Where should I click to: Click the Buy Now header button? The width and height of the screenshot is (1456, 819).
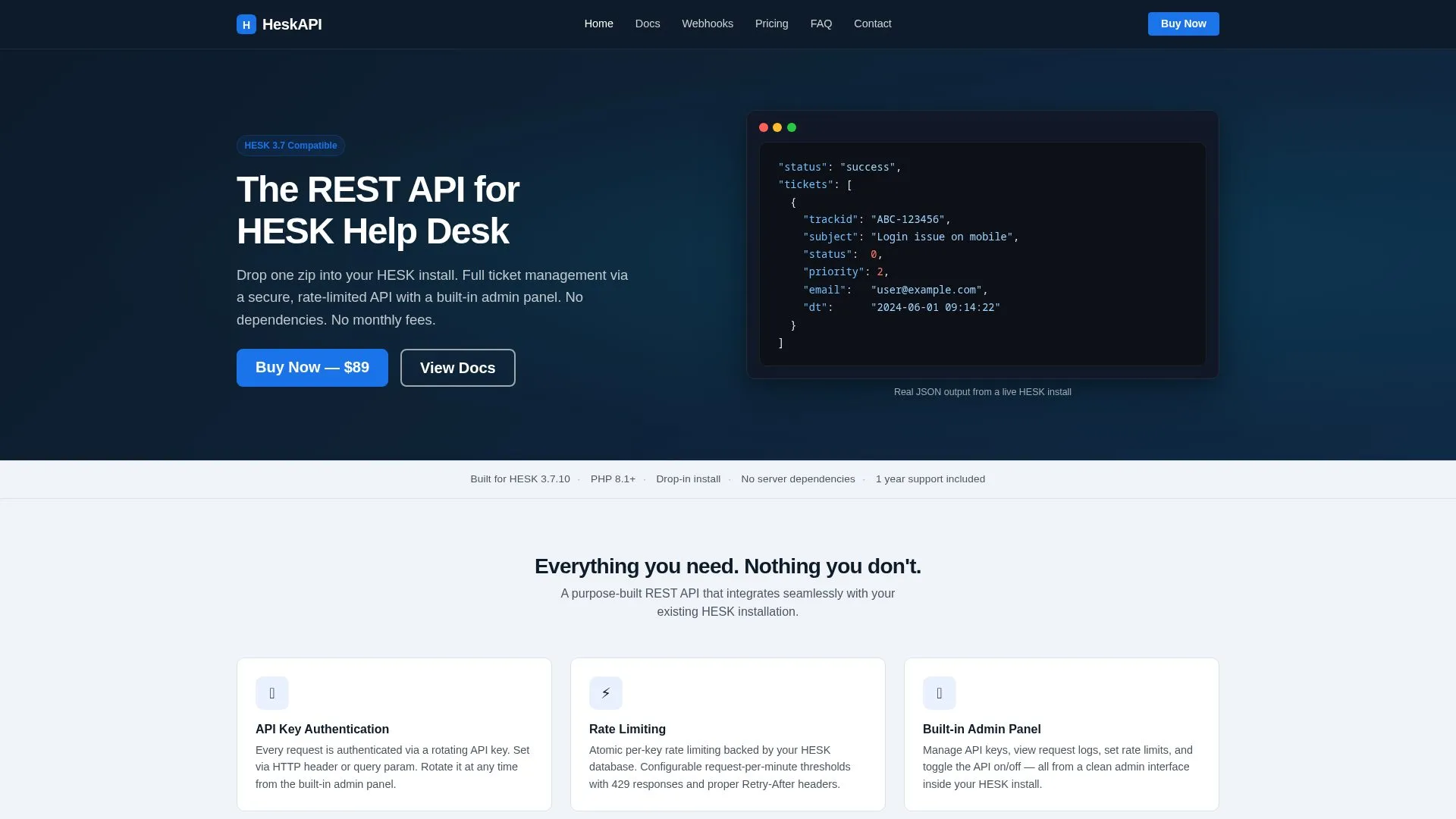pyautogui.click(x=1183, y=24)
